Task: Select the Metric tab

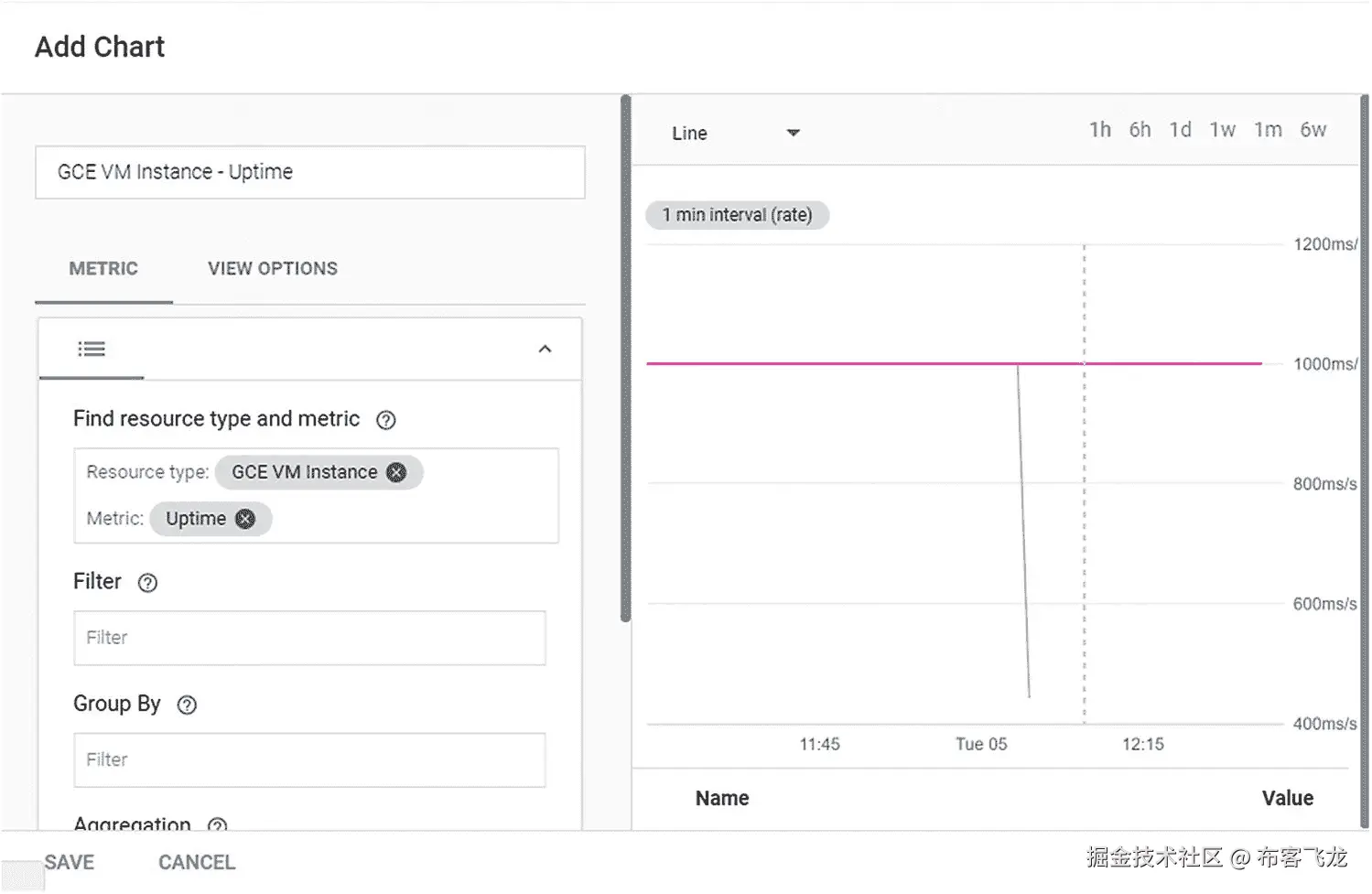Action: [x=103, y=269]
